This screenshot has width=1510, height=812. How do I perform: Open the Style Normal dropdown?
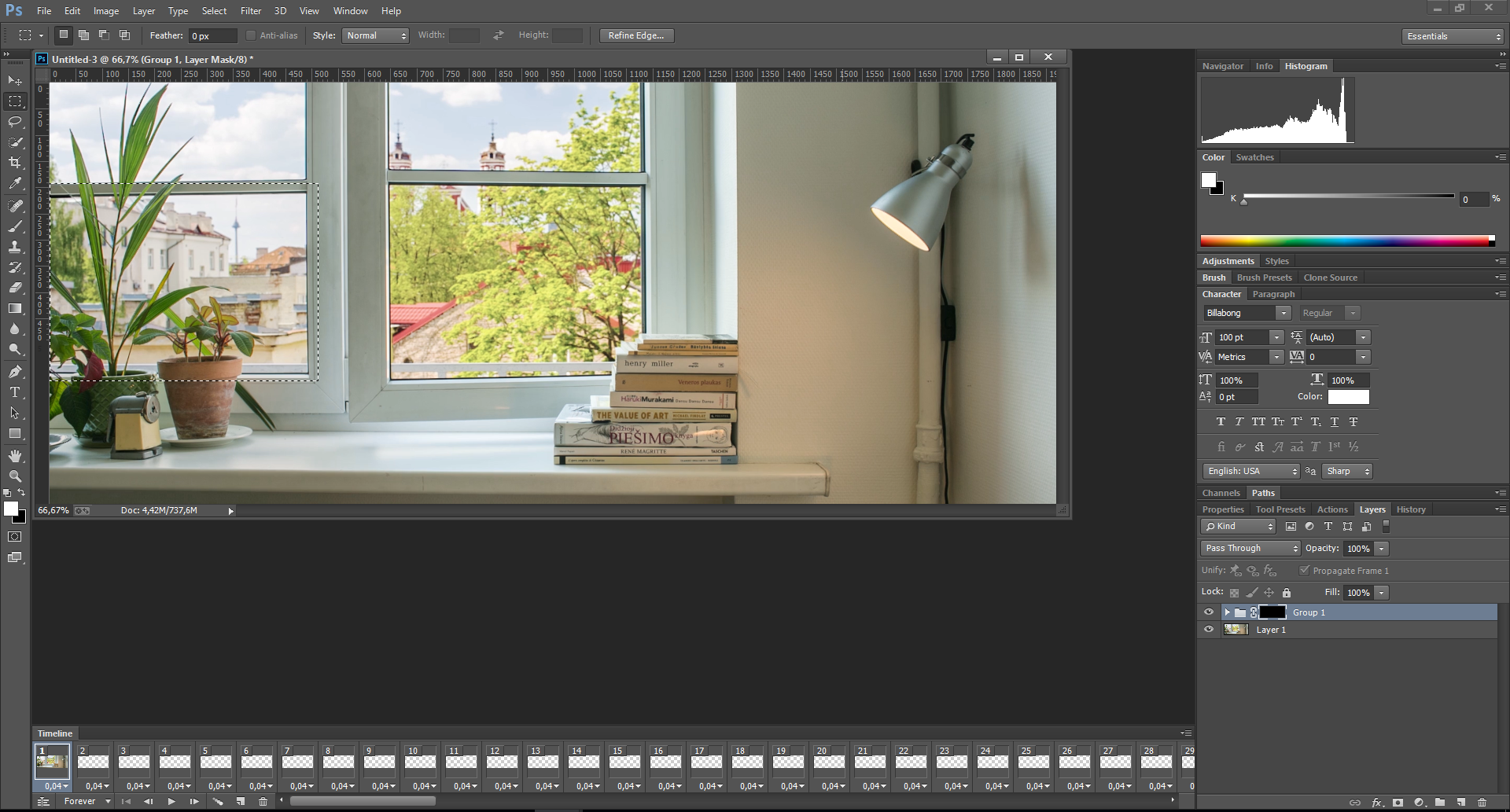(x=376, y=35)
